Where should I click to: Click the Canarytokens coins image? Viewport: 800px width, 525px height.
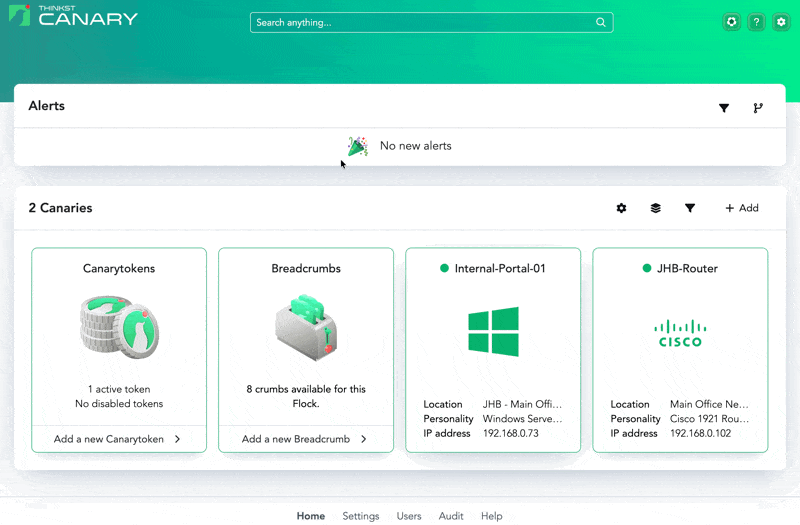[x=119, y=327]
